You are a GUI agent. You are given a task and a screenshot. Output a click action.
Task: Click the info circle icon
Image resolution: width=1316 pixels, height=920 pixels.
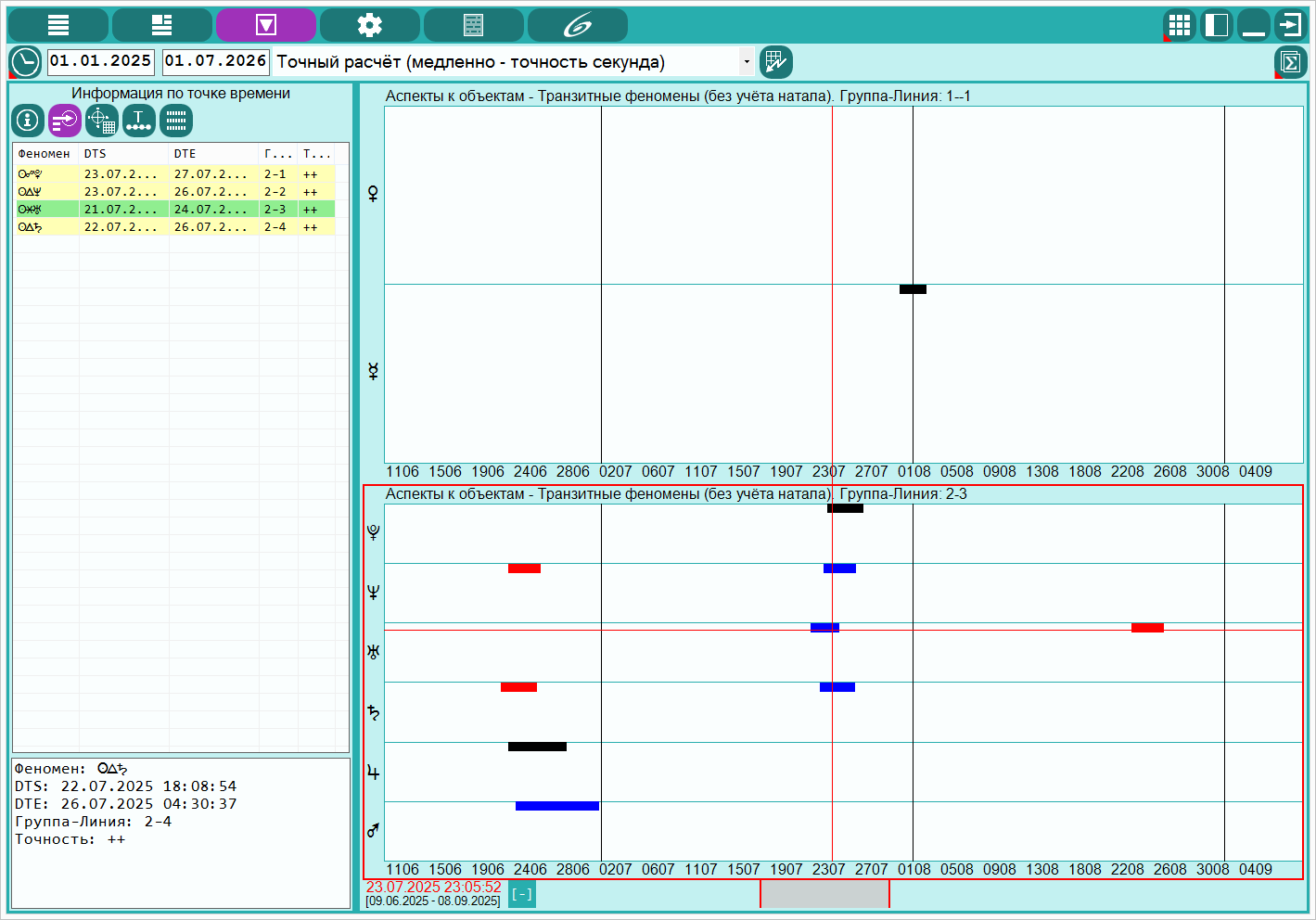coord(29,121)
